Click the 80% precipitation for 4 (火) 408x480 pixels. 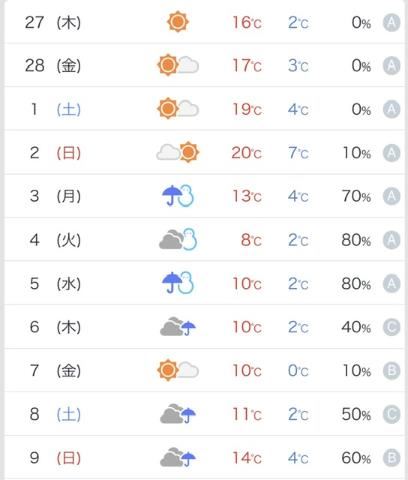point(356,240)
